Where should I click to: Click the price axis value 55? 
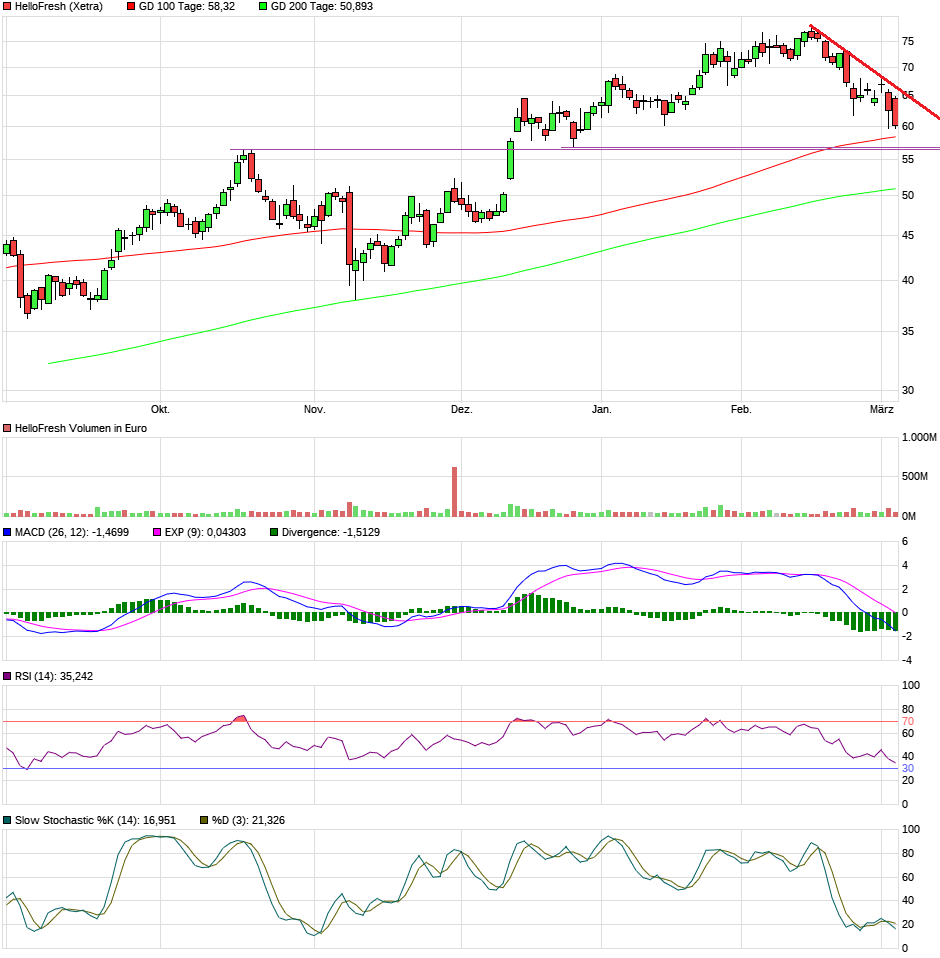click(908, 159)
